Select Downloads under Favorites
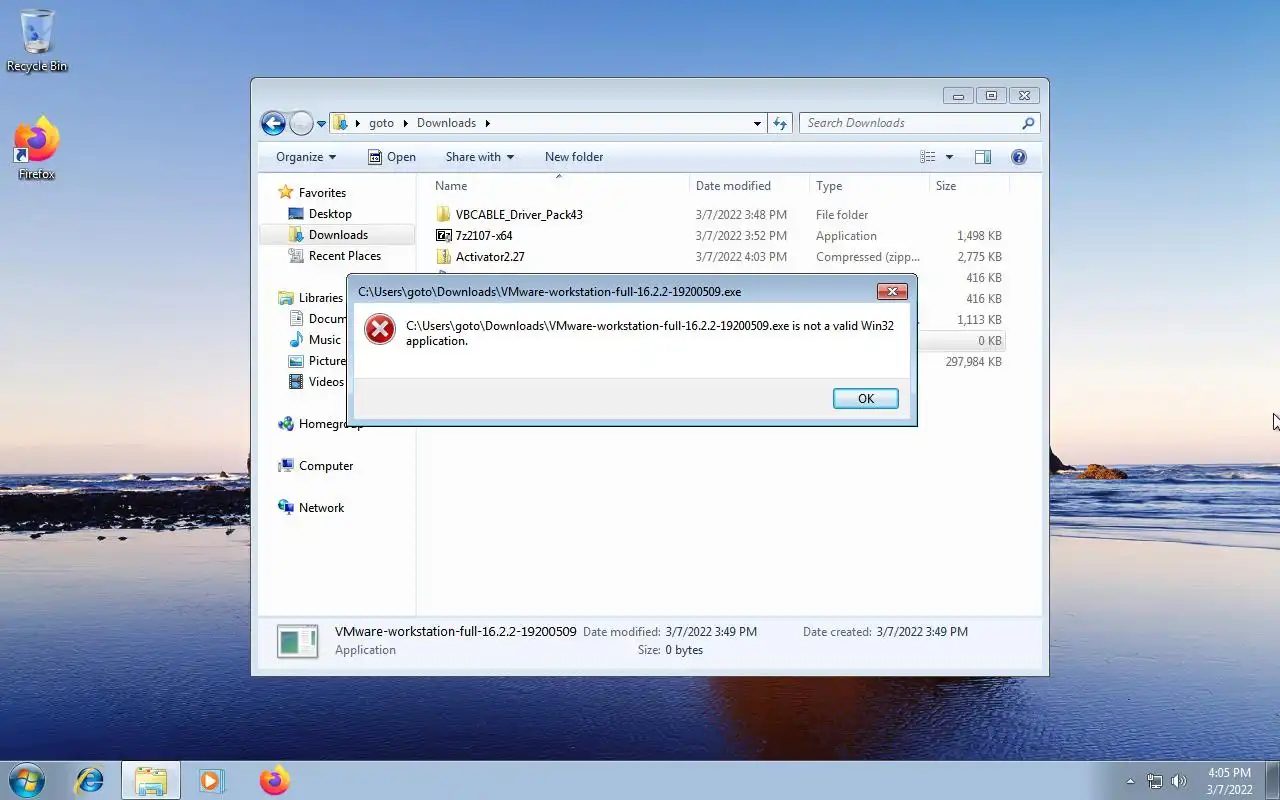The height and width of the screenshot is (800, 1280). click(337, 235)
